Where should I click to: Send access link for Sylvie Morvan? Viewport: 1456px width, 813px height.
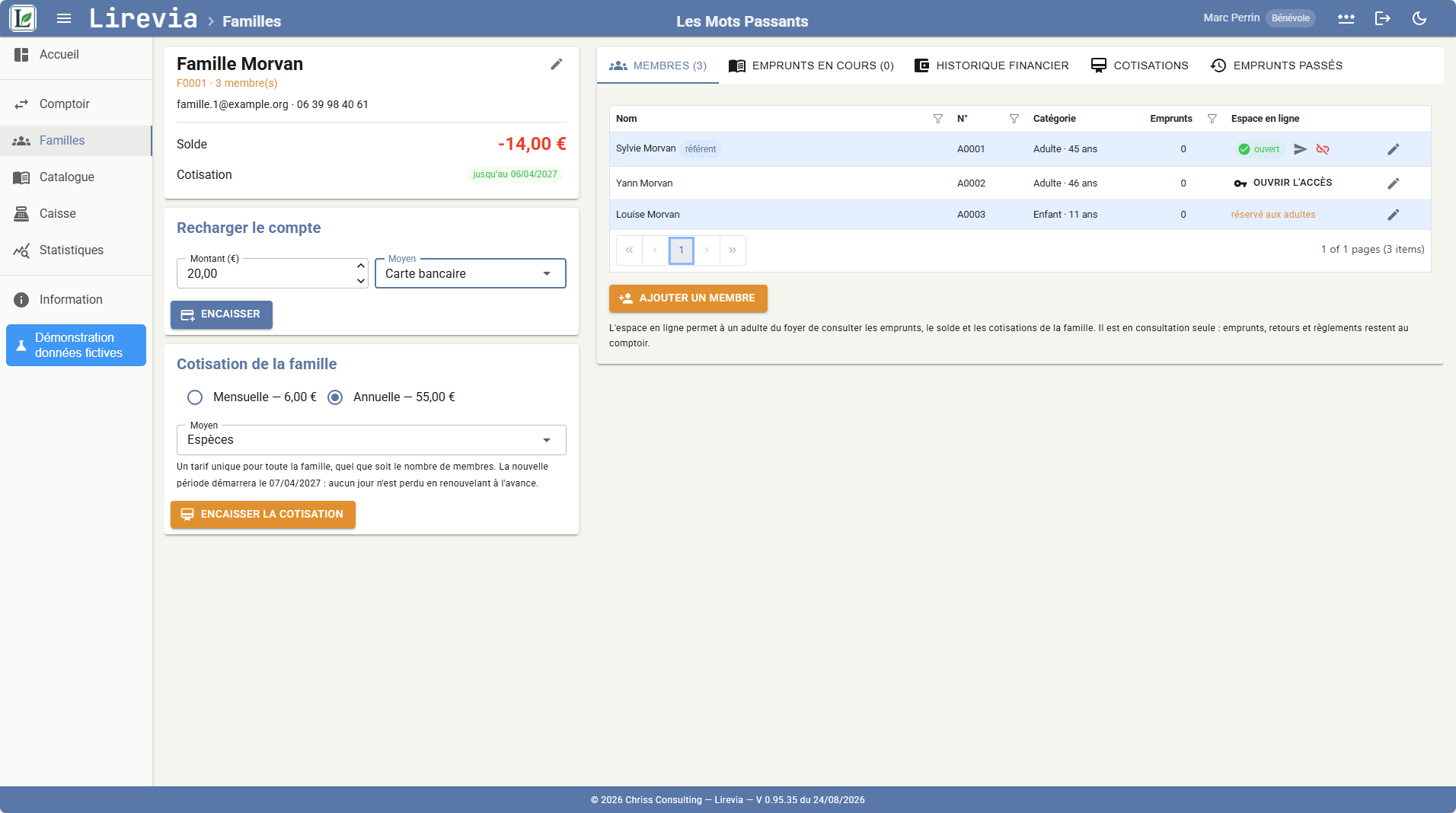tap(1301, 149)
